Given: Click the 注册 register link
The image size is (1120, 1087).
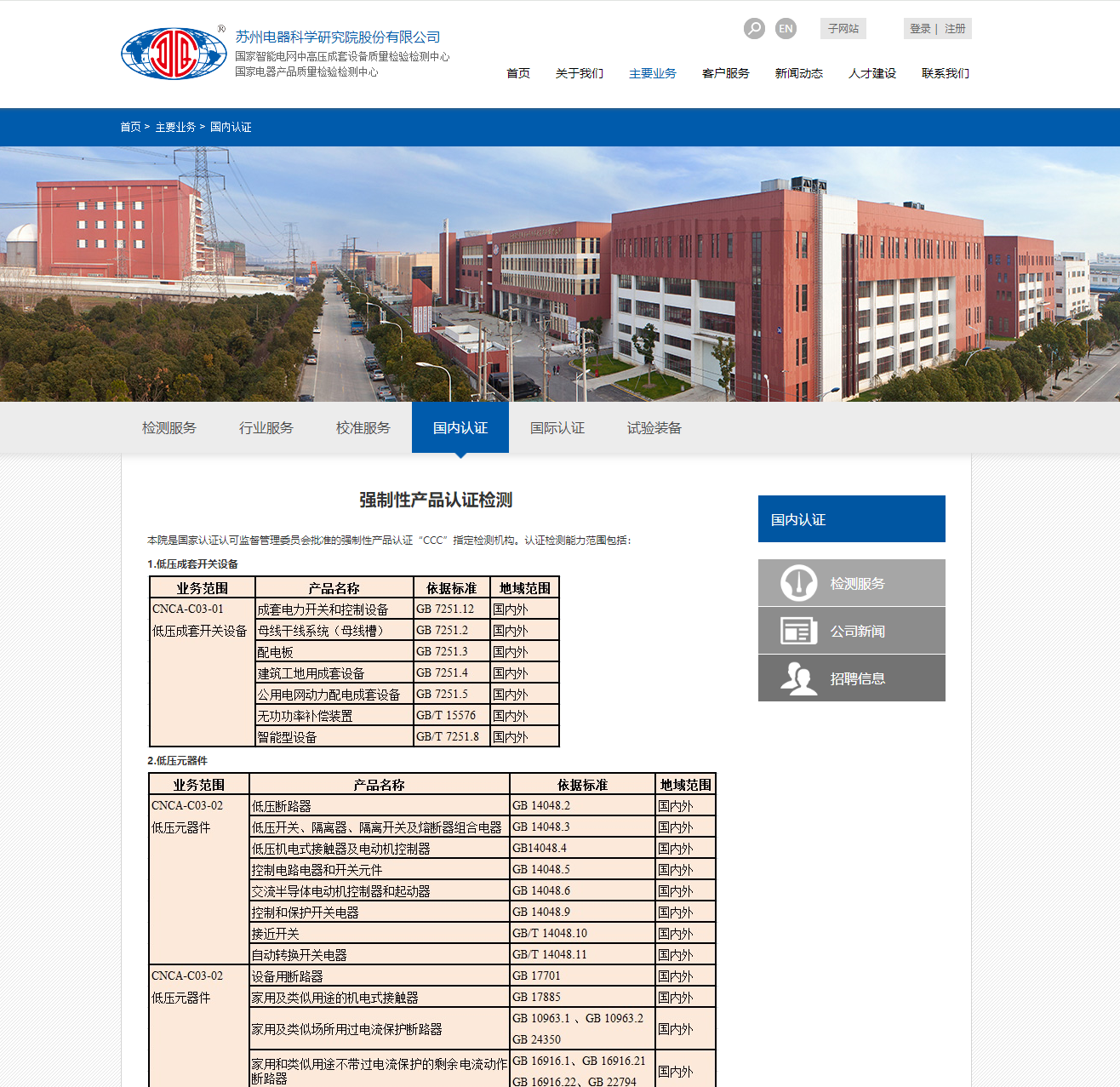Looking at the screenshot, I should point(955,29).
